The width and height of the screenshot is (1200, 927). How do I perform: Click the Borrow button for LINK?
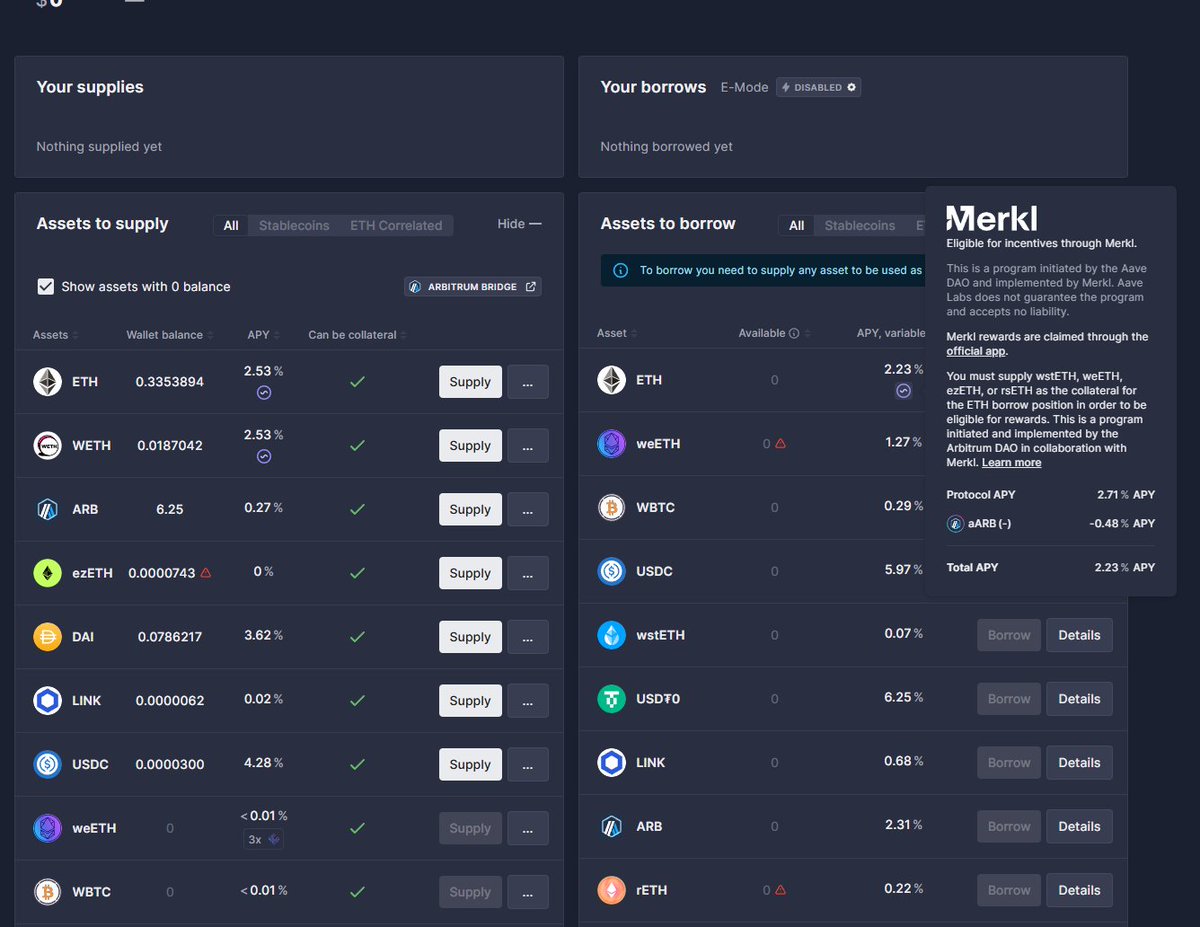tap(1009, 763)
